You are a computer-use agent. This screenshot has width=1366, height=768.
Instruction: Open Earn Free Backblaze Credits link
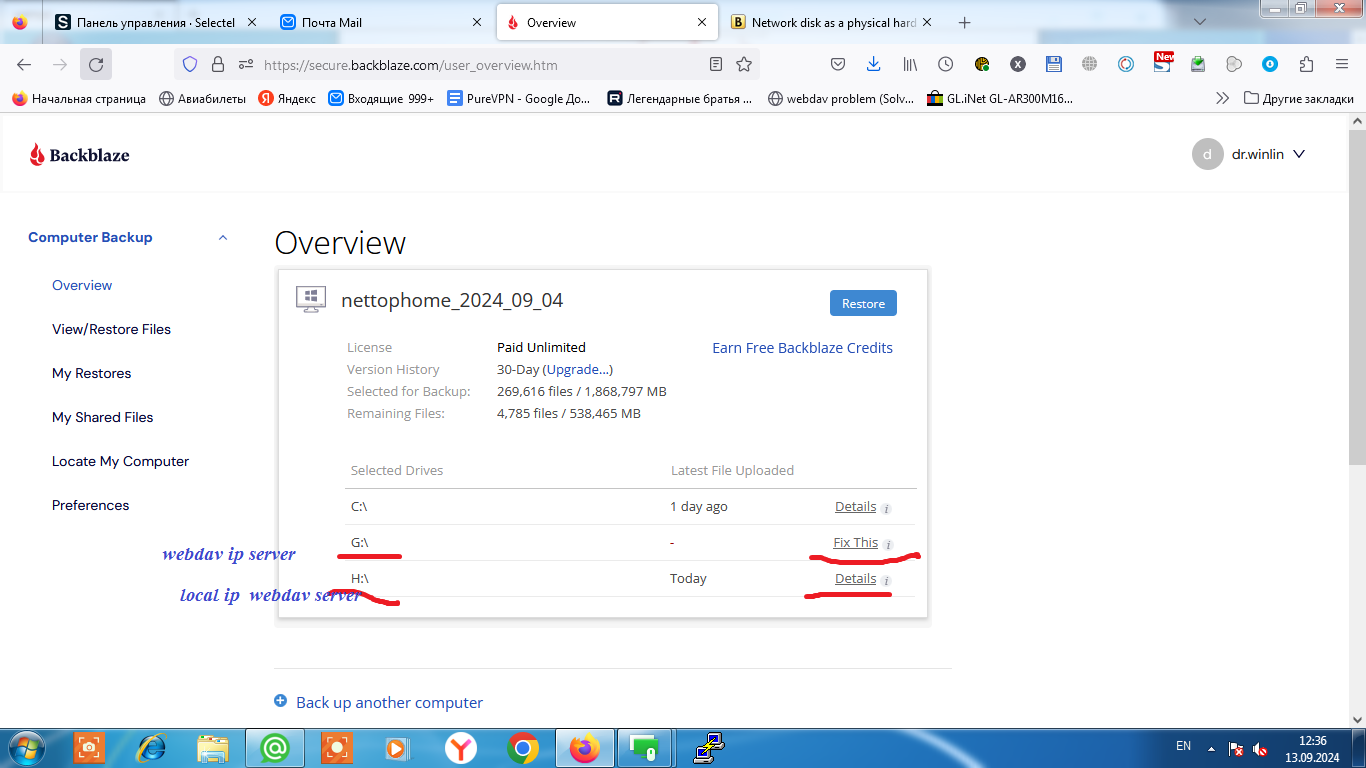pyautogui.click(x=802, y=348)
